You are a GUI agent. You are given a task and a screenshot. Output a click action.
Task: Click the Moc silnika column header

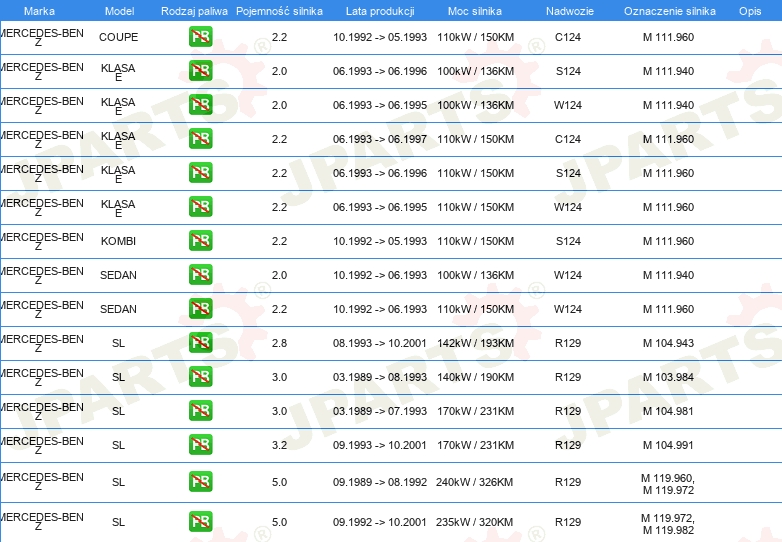tap(475, 11)
